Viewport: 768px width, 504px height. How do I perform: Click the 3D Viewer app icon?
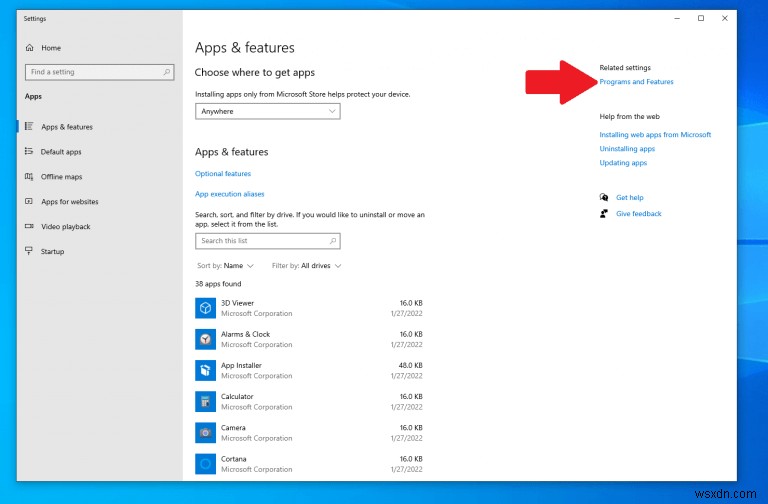(x=205, y=308)
